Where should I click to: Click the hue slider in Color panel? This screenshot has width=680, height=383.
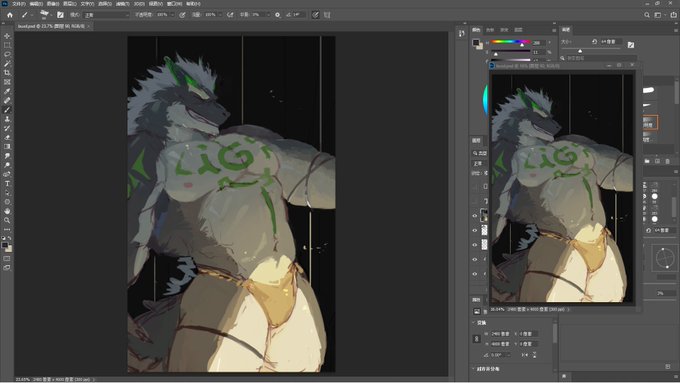(510, 42)
